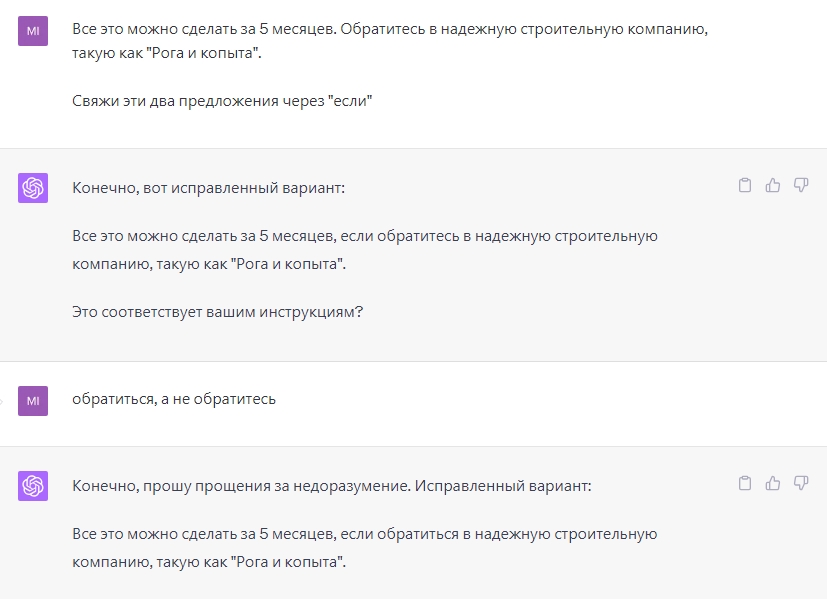Click the request line "Свяжи эти два предложения через если"
Viewport: 827px width, 599px height.
tap(222, 101)
